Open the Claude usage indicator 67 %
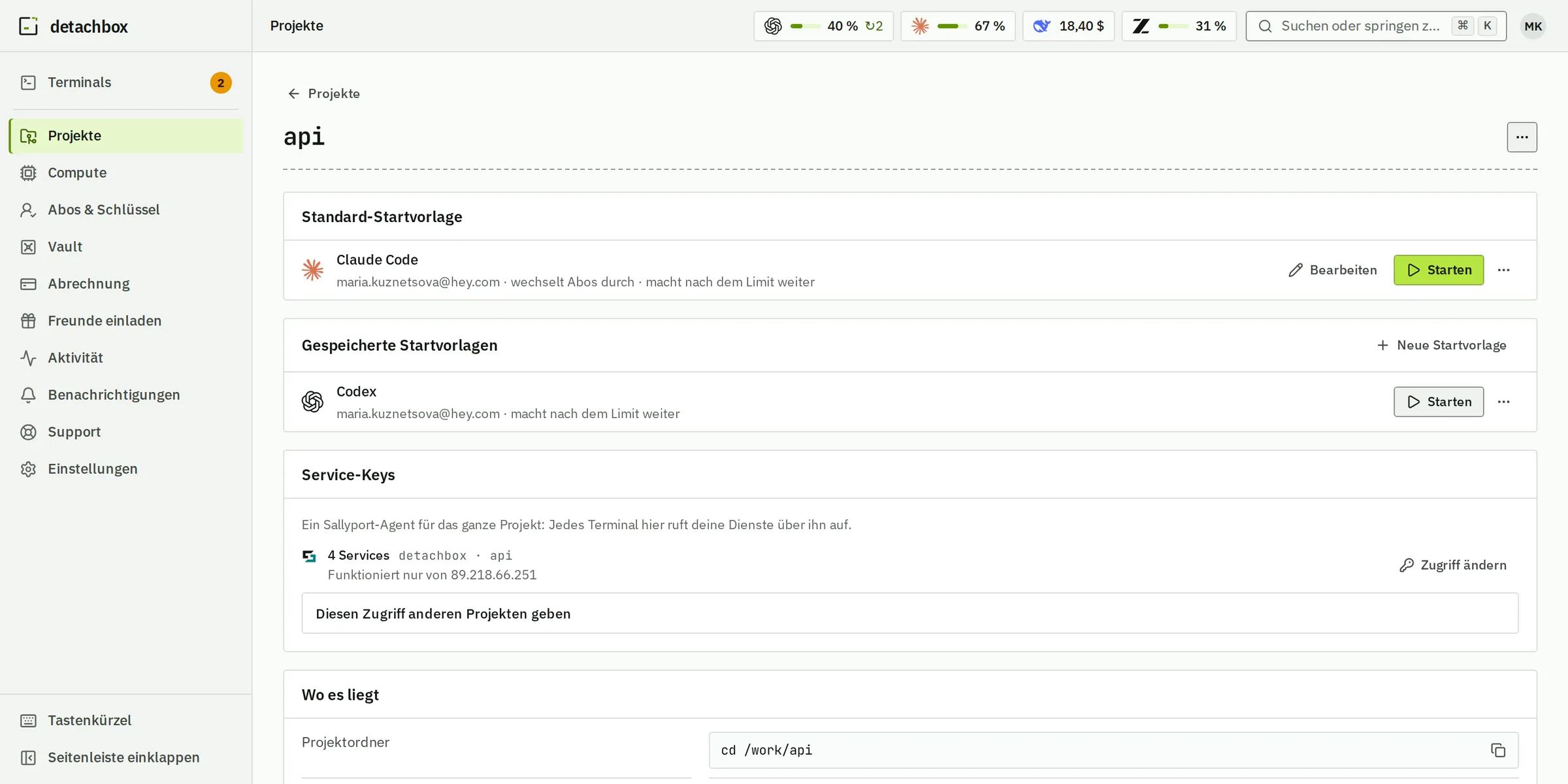The width and height of the screenshot is (1568, 784). 958,26
